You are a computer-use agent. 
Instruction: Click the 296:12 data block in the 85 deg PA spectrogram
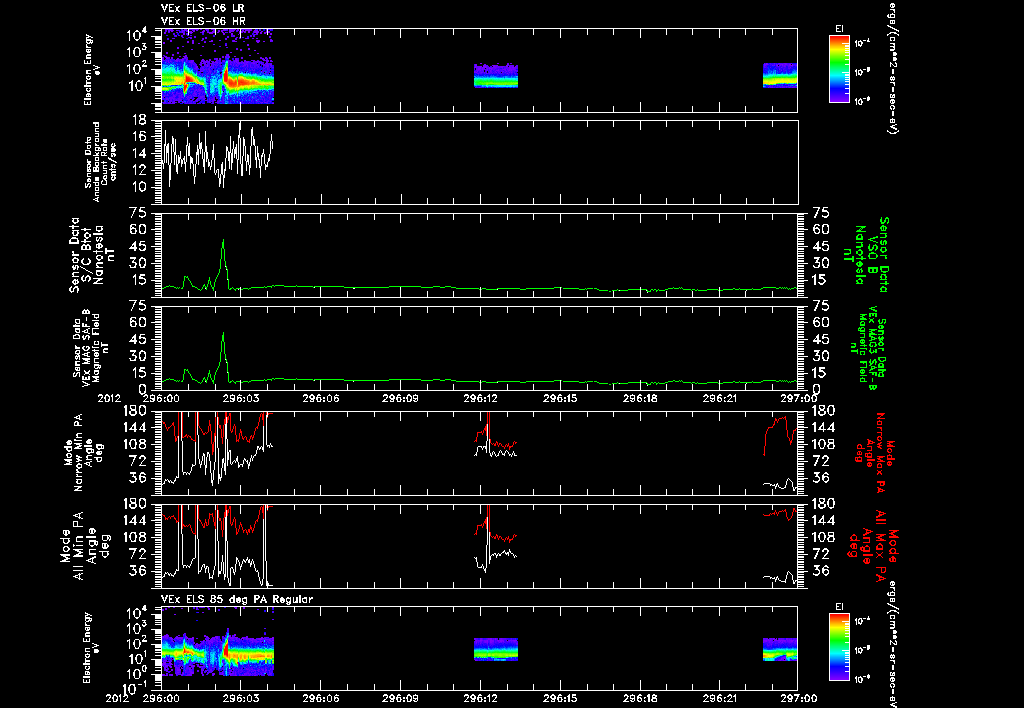tap(496, 649)
